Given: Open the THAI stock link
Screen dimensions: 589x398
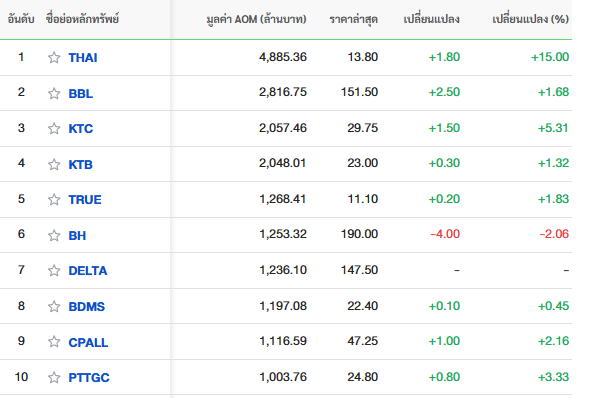Looking at the screenshot, I should [x=83, y=58].
